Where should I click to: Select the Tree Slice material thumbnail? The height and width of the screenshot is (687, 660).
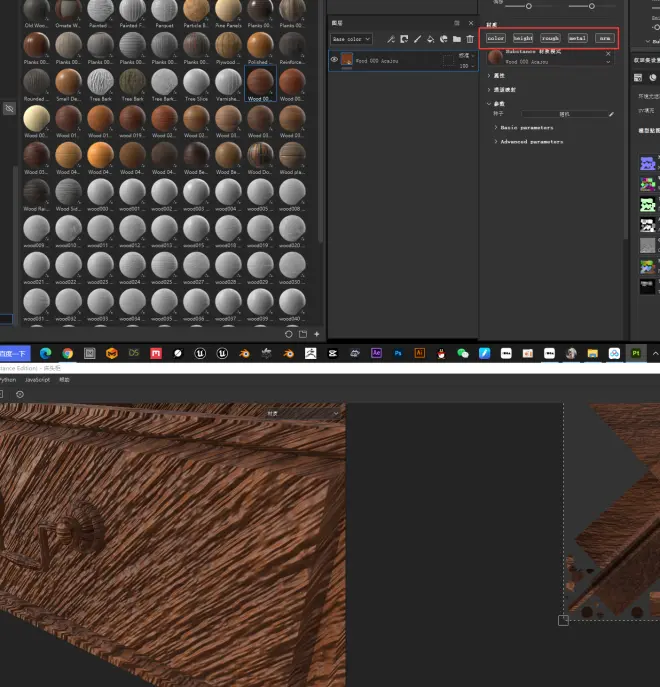(x=196, y=85)
